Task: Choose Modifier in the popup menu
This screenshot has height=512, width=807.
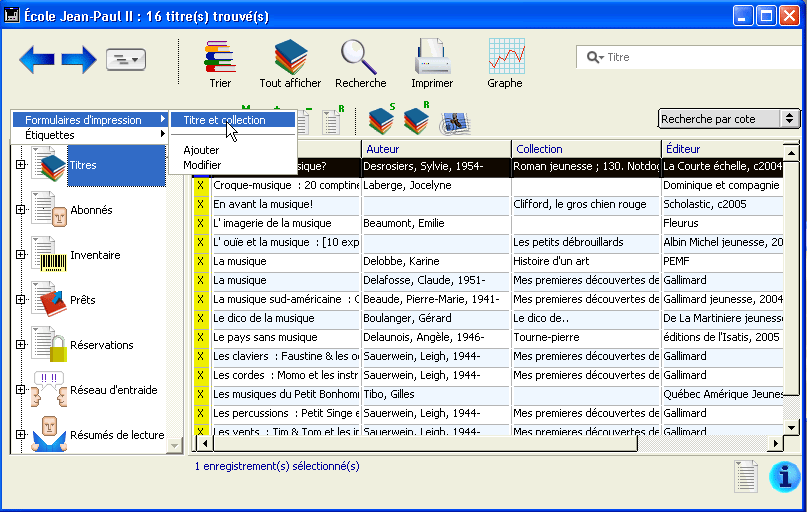Action: 202,165
